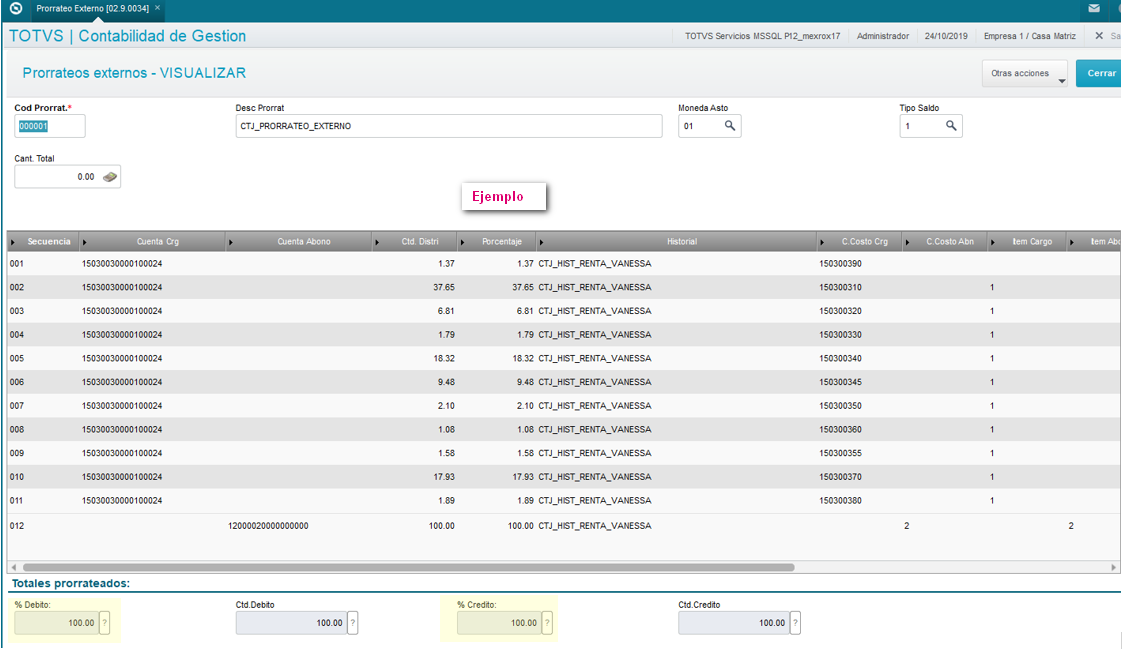1122x651 pixels.
Task: Click Ctd. Distri value 37.65
Action: click(x=444, y=288)
